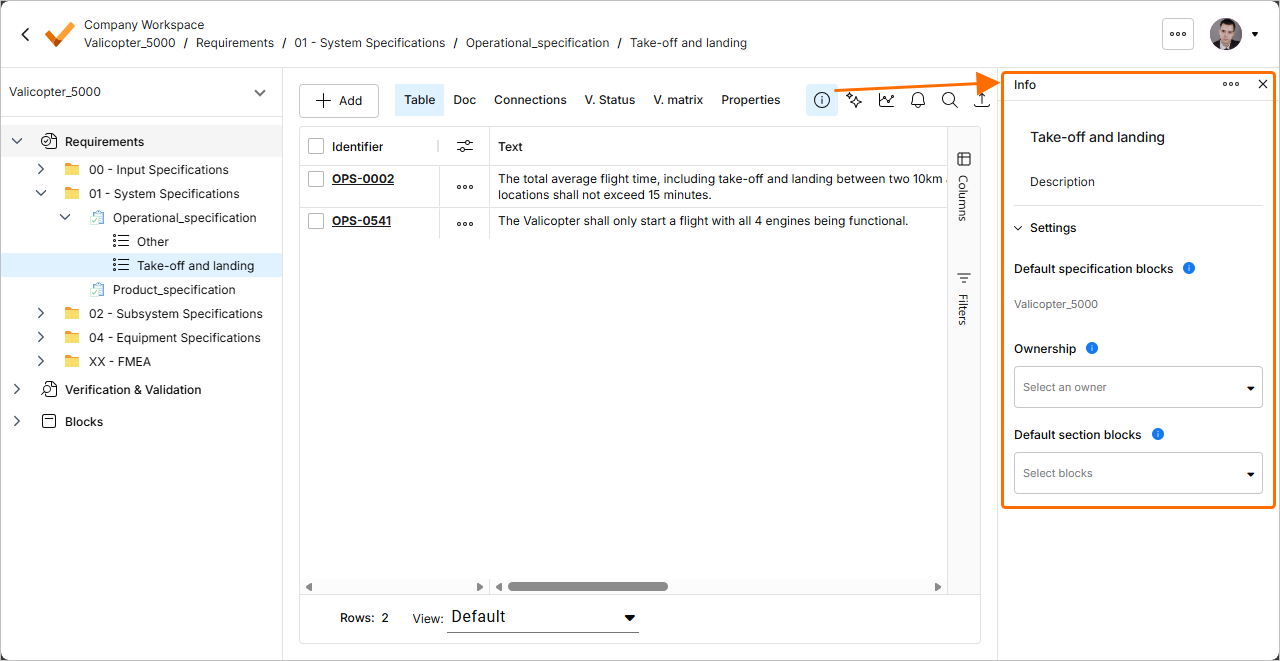Check the OPS-0541 row checkbox
The width and height of the screenshot is (1280, 661).
pos(316,220)
